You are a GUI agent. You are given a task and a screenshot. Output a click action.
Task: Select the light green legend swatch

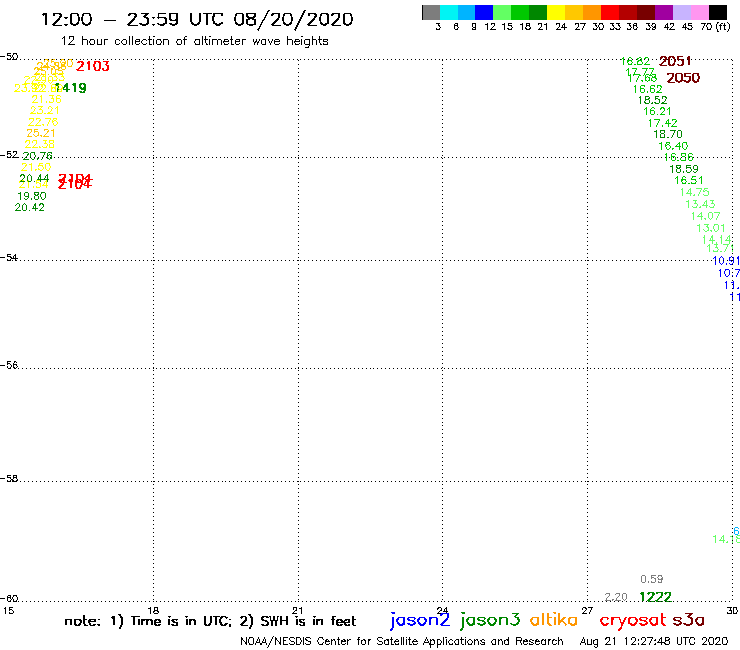coord(502,12)
